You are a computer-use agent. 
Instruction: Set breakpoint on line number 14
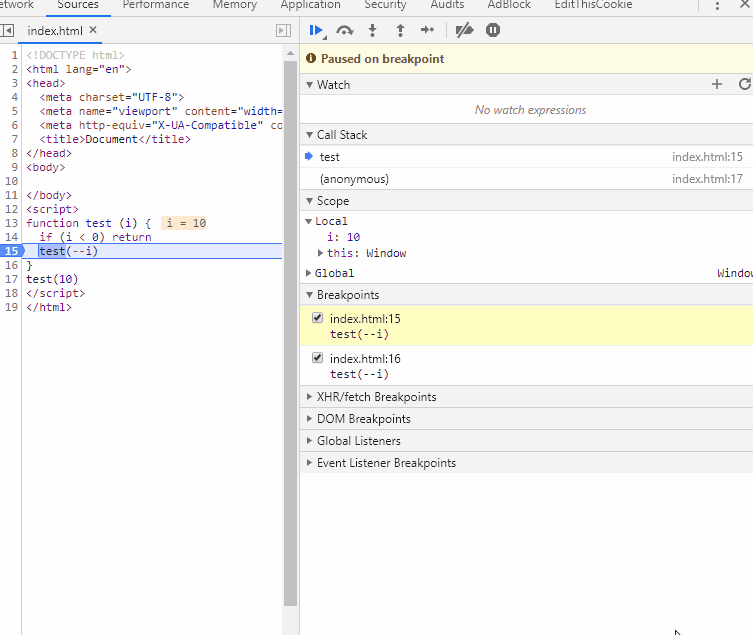click(12, 237)
